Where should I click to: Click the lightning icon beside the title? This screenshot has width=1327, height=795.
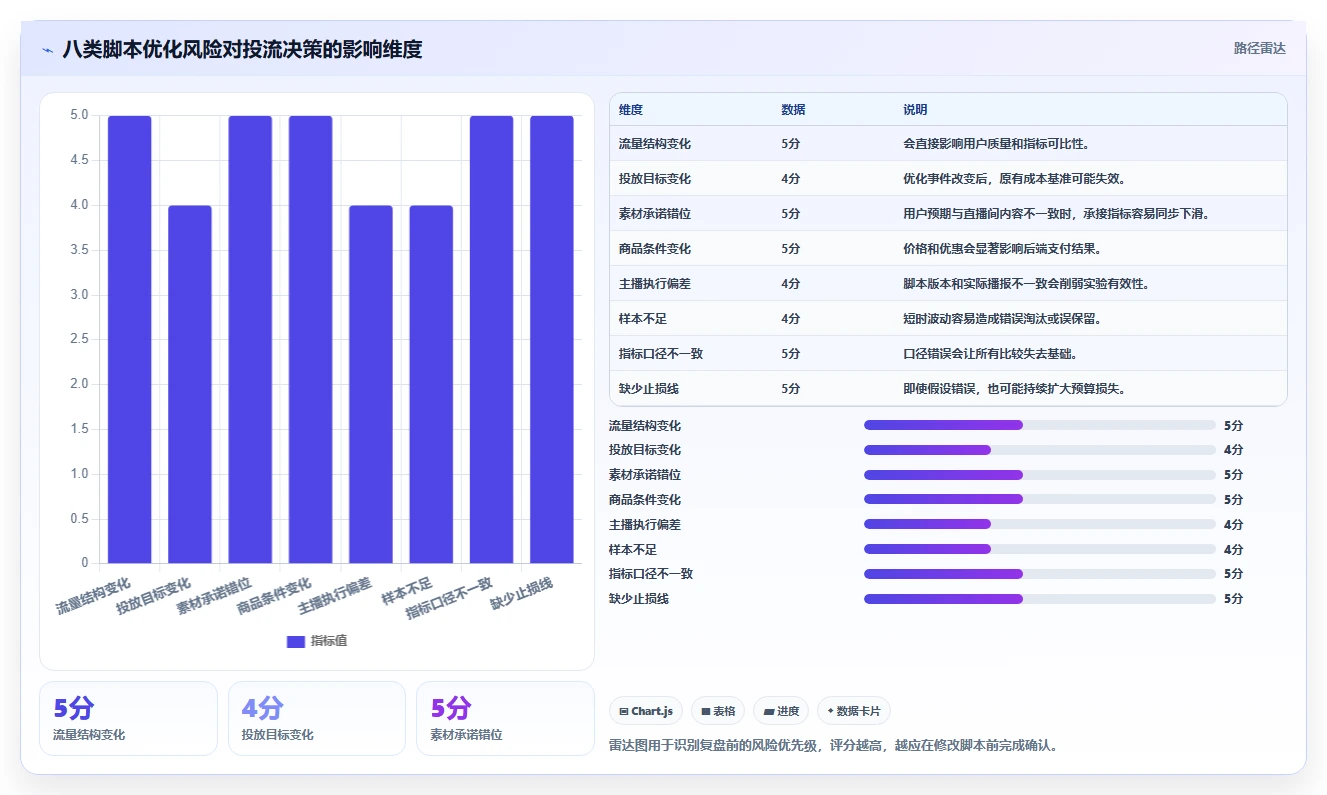pos(47,50)
